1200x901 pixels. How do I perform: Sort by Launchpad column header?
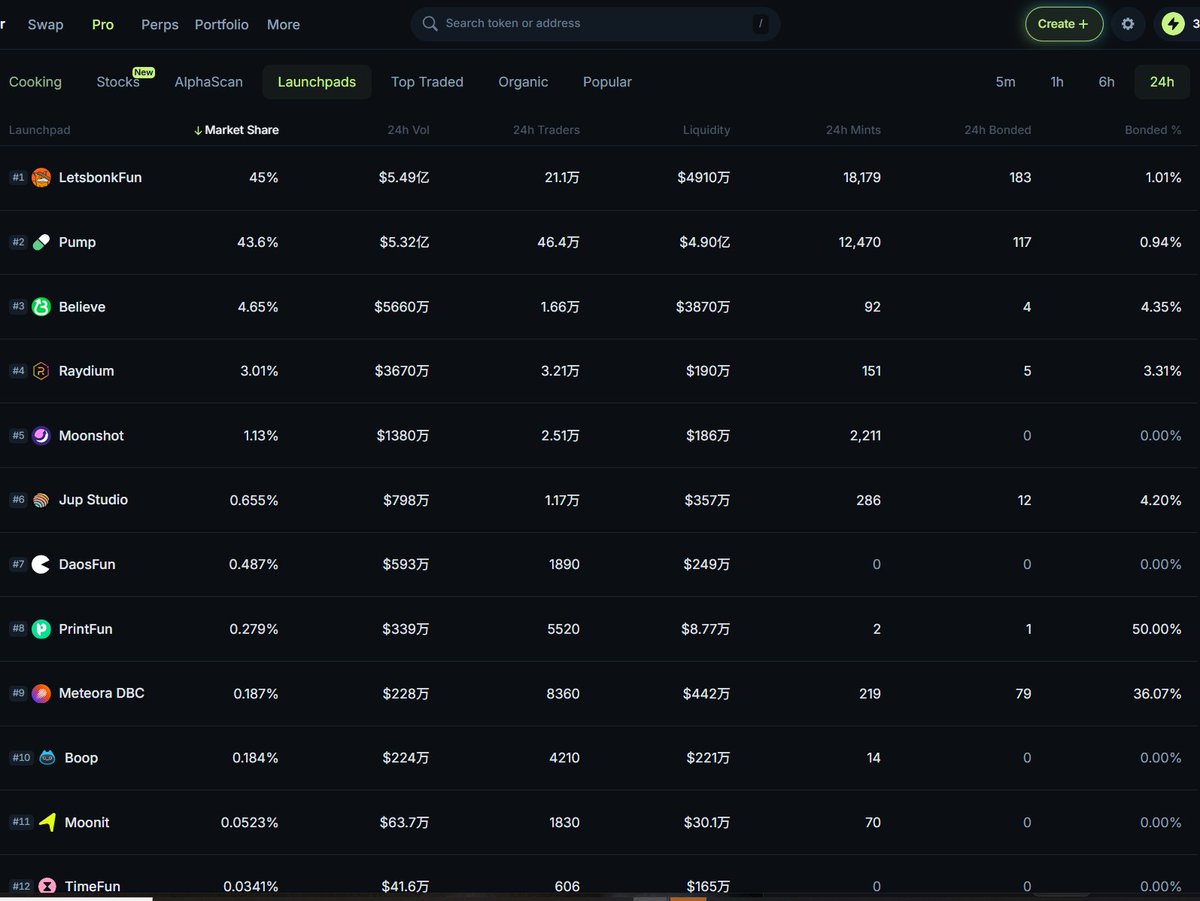(x=40, y=130)
